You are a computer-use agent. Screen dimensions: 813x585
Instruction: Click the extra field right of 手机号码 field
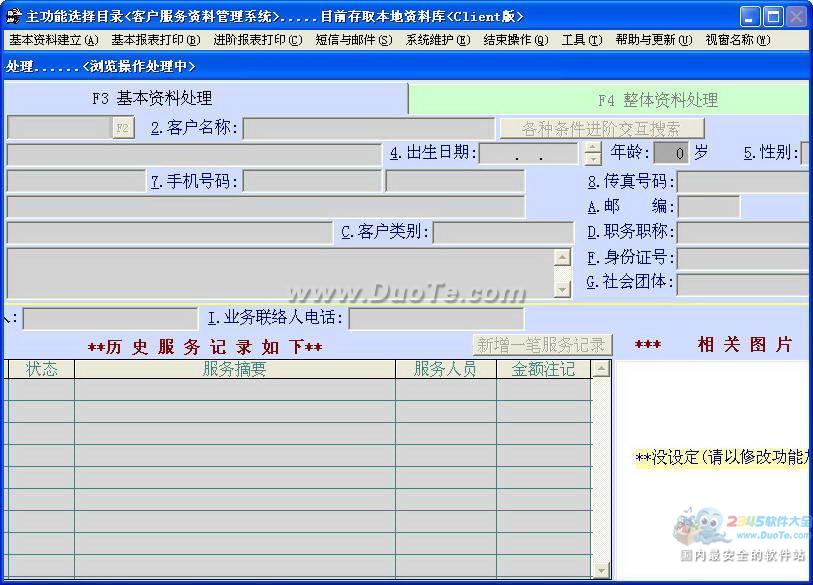(x=455, y=182)
